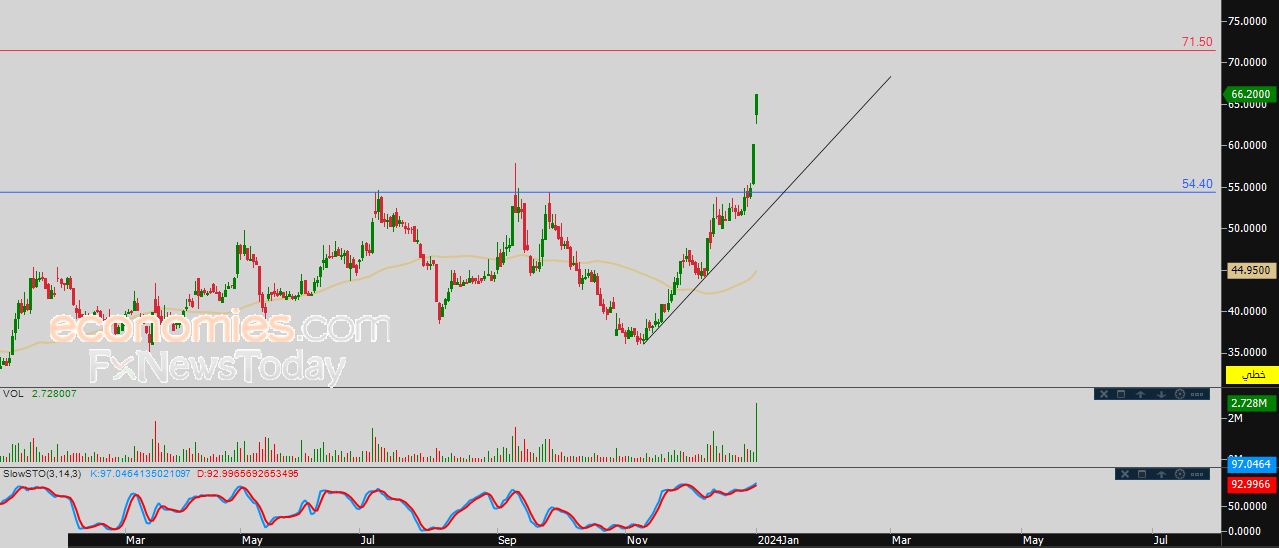Click the 50.0000 price axis label
The height and width of the screenshot is (548, 1279).
pyautogui.click(x=1250, y=228)
